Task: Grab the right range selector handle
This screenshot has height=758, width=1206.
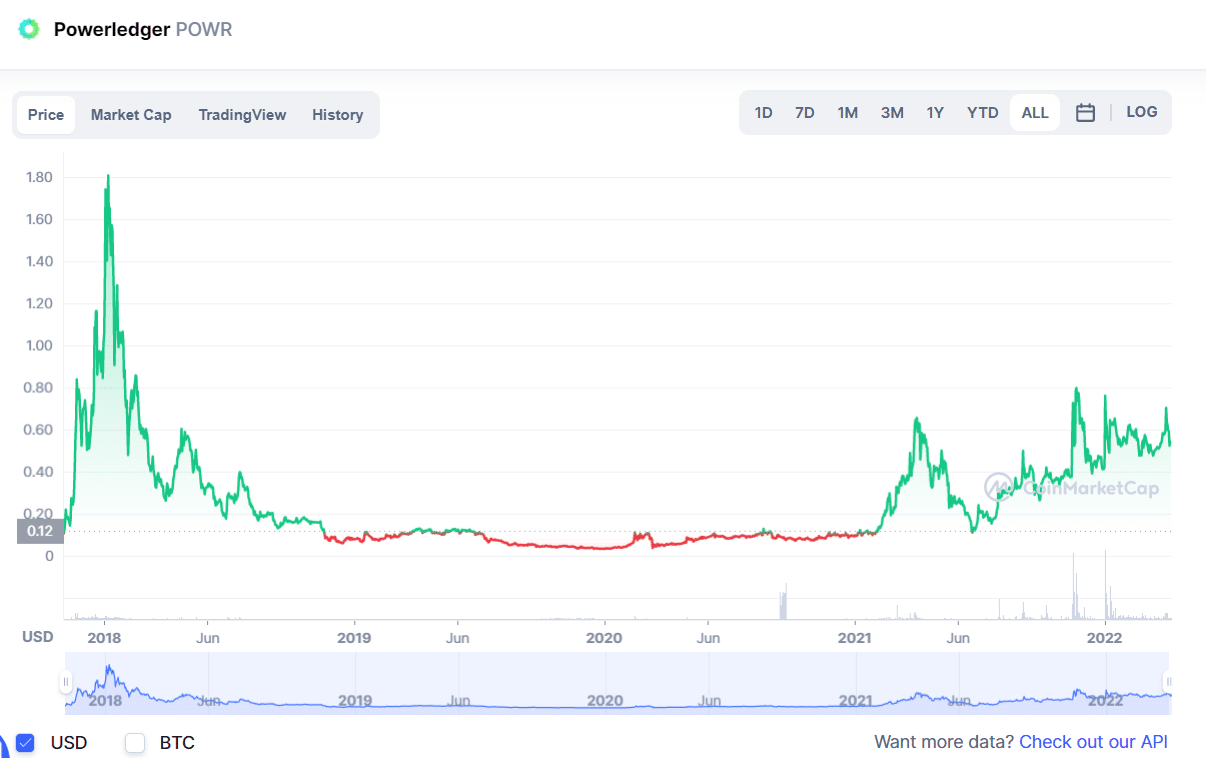Action: [1168, 682]
